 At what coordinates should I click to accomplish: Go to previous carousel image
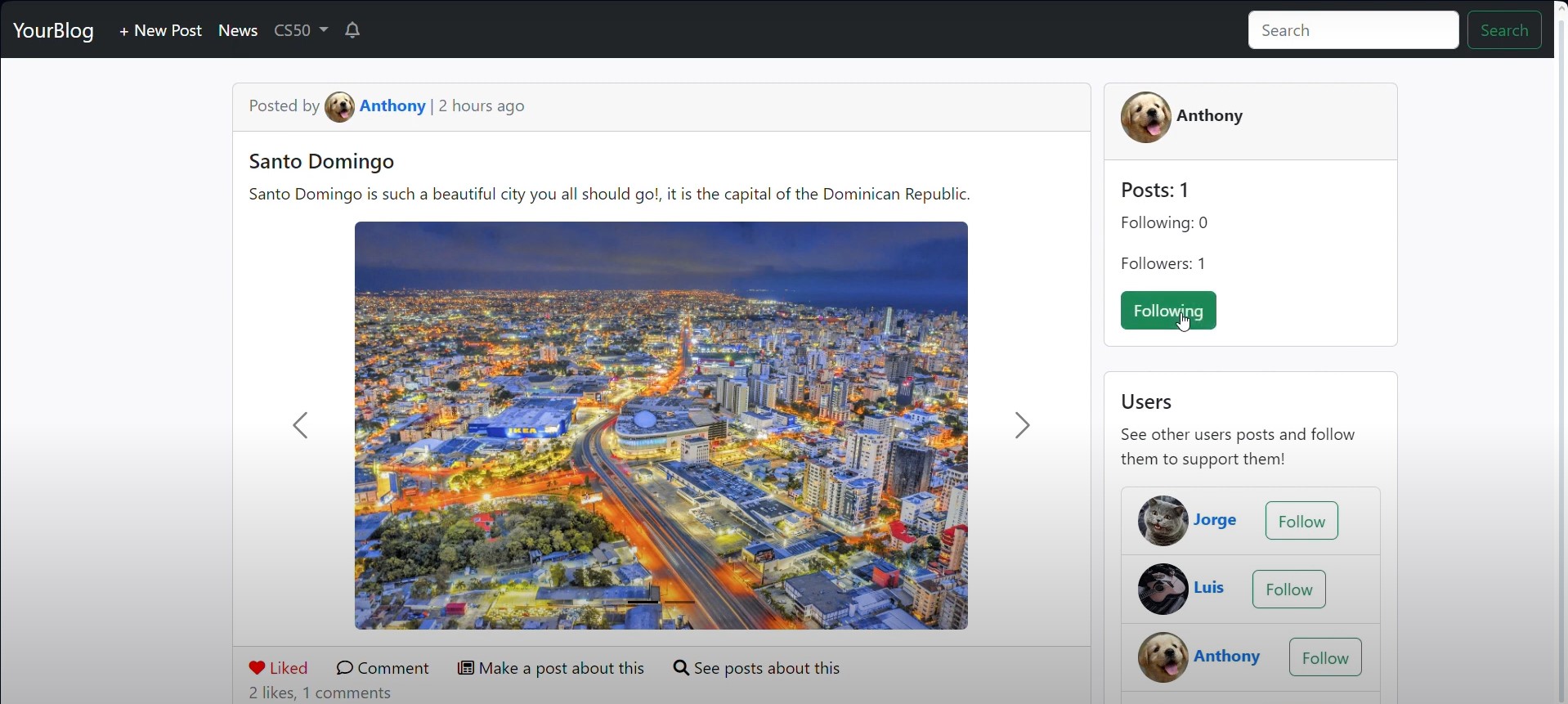point(301,426)
